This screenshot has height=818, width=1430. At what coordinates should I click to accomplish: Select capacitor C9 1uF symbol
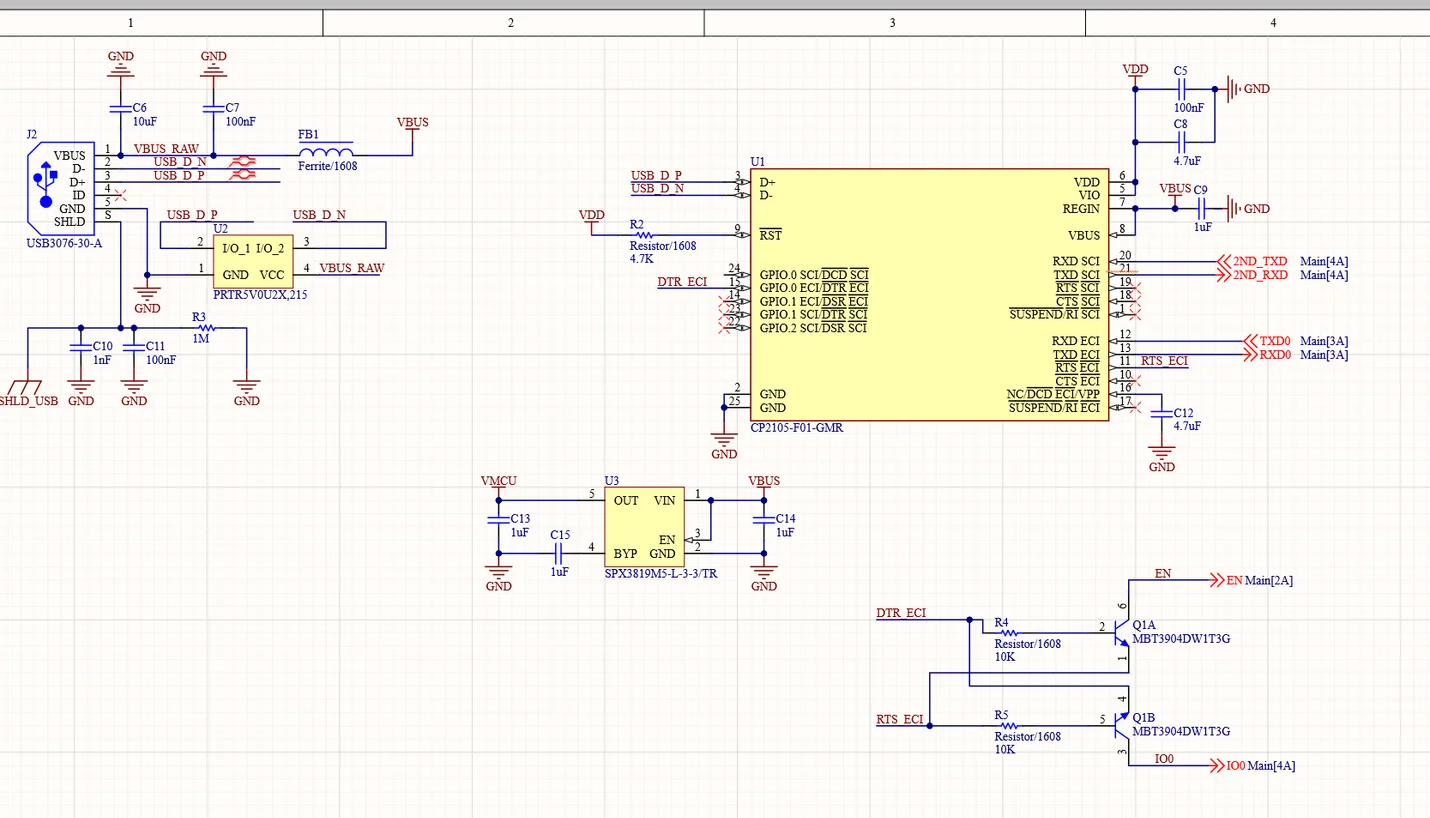click(1202, 208)
